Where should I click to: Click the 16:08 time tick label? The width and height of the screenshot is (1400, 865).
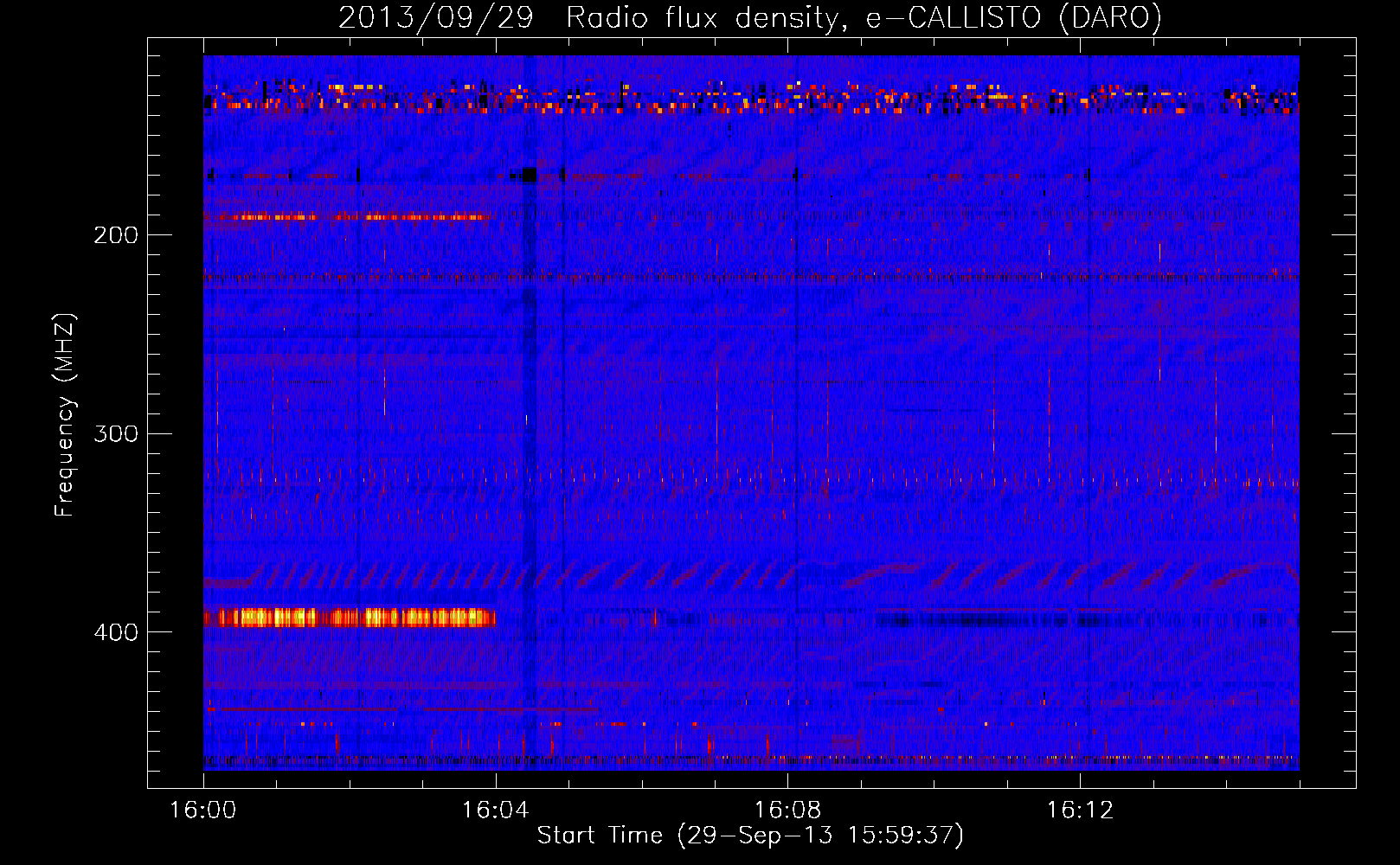click(788, 810)
